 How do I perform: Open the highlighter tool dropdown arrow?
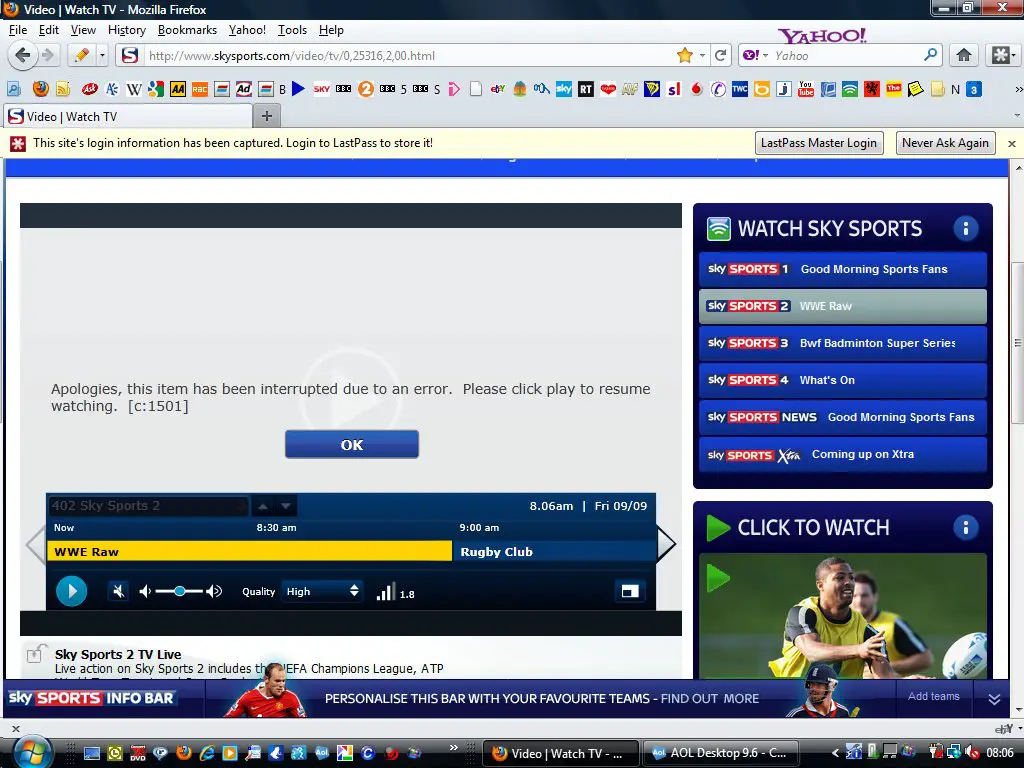tap(103, 56)
